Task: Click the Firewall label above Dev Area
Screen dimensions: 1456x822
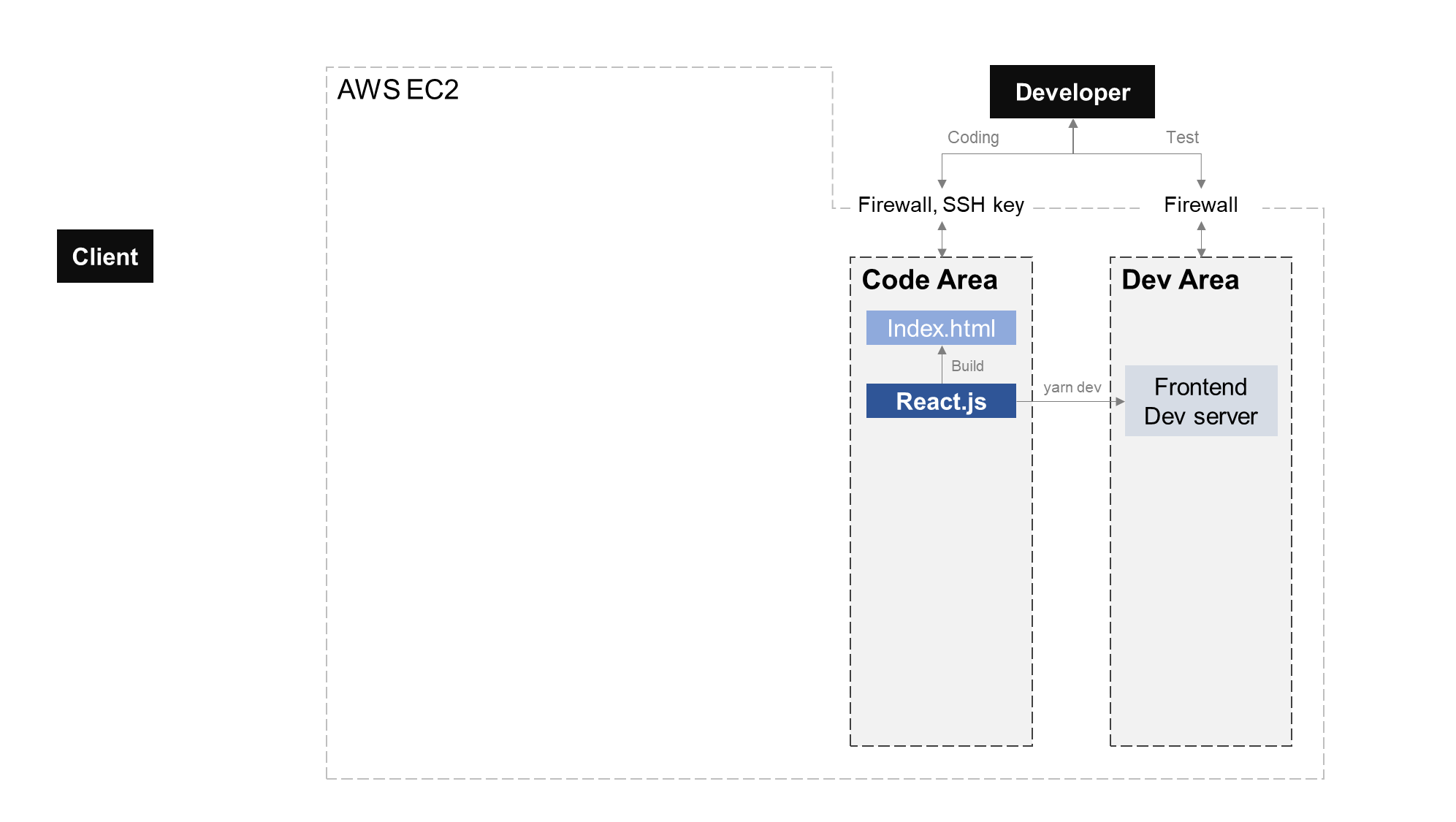Action: tap(1200, 205)
